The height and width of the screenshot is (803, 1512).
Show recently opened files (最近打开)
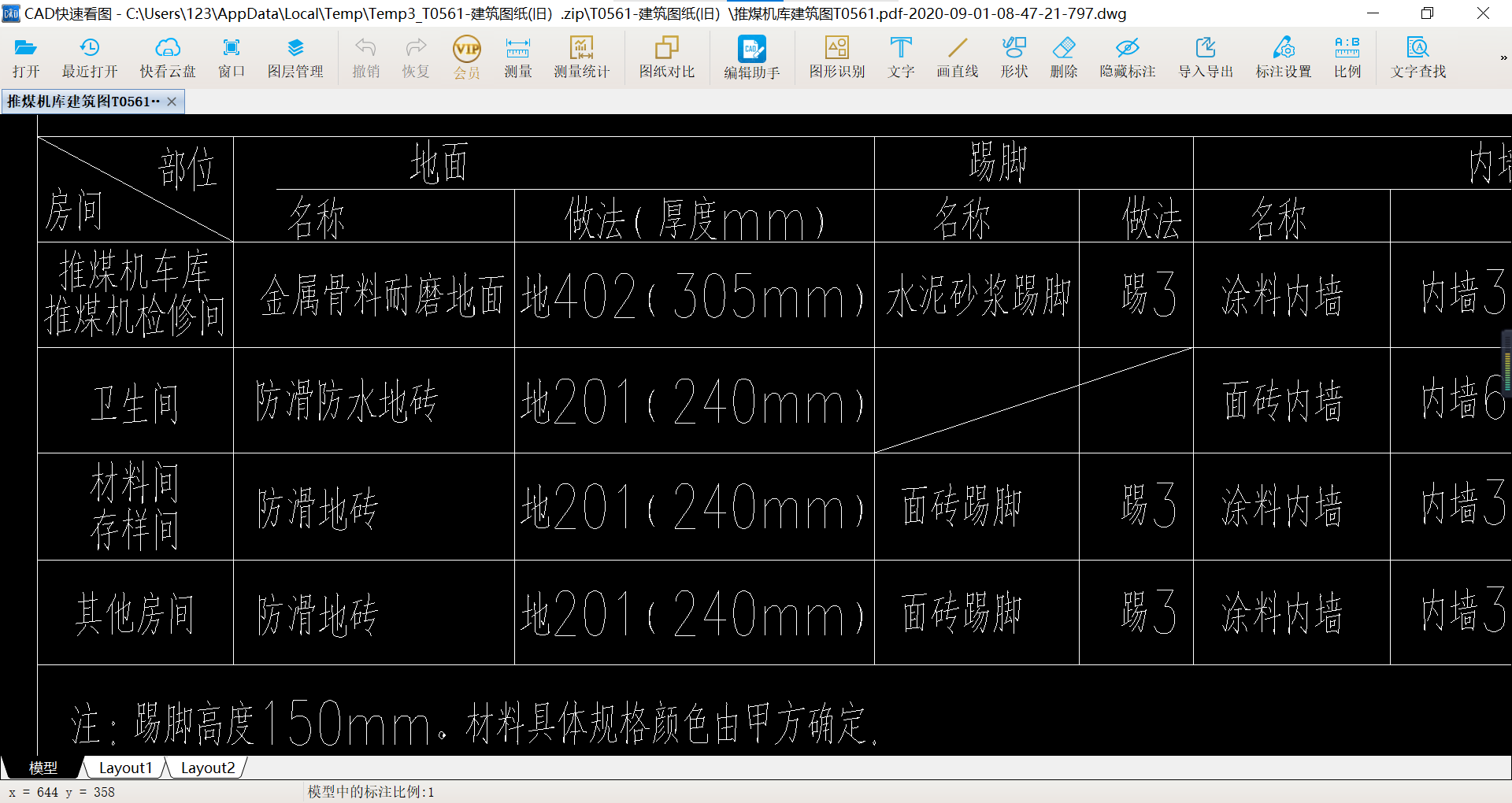90,58
